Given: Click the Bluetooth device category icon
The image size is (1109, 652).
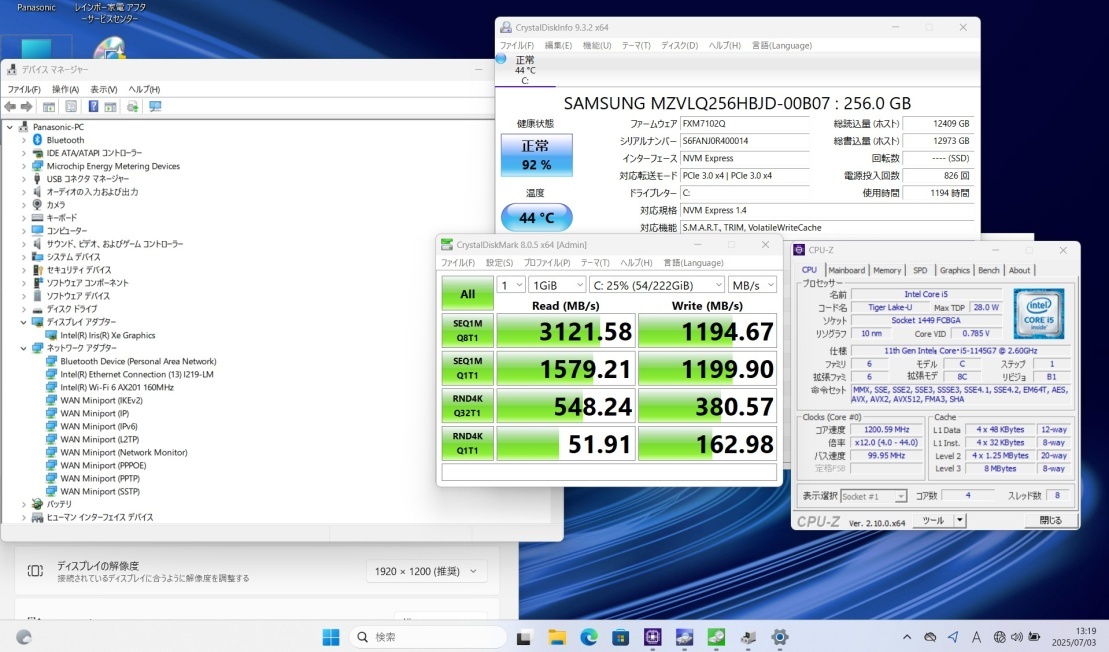Looking at the screenshot, I should click(37, 140).
